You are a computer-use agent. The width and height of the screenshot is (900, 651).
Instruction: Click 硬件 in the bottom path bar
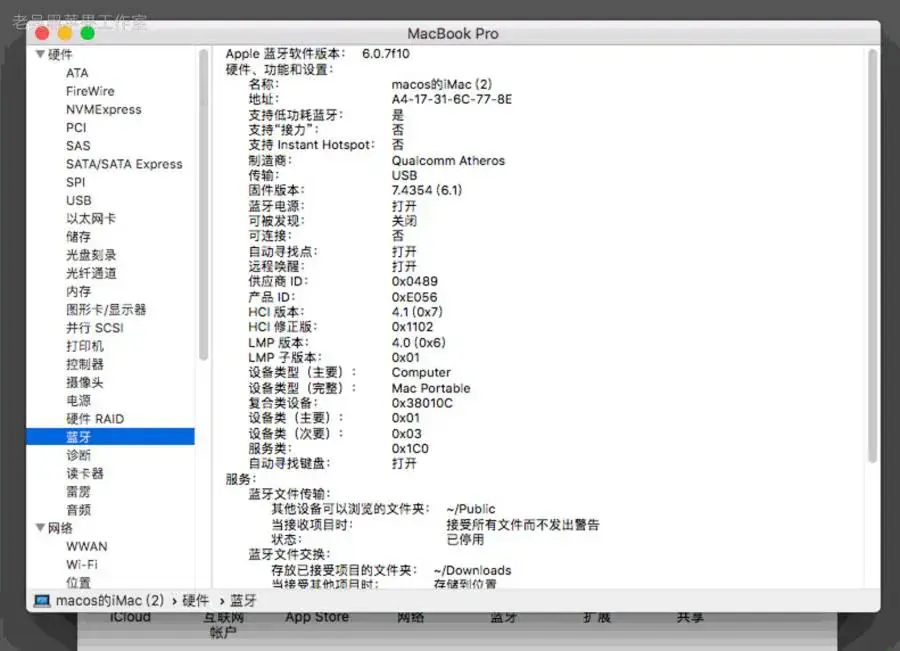pos(195,600)
